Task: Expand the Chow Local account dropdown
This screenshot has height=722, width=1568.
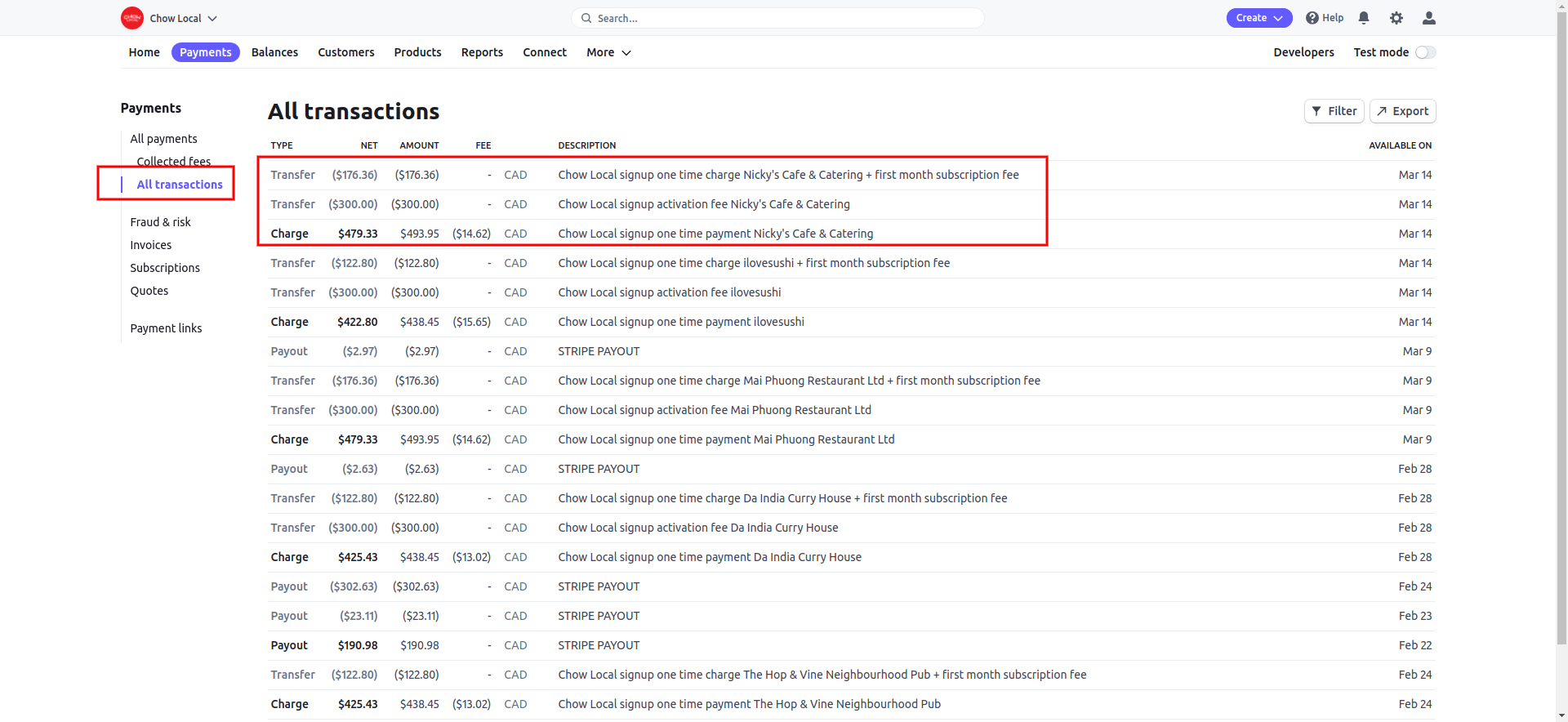Action: [212, 18]
